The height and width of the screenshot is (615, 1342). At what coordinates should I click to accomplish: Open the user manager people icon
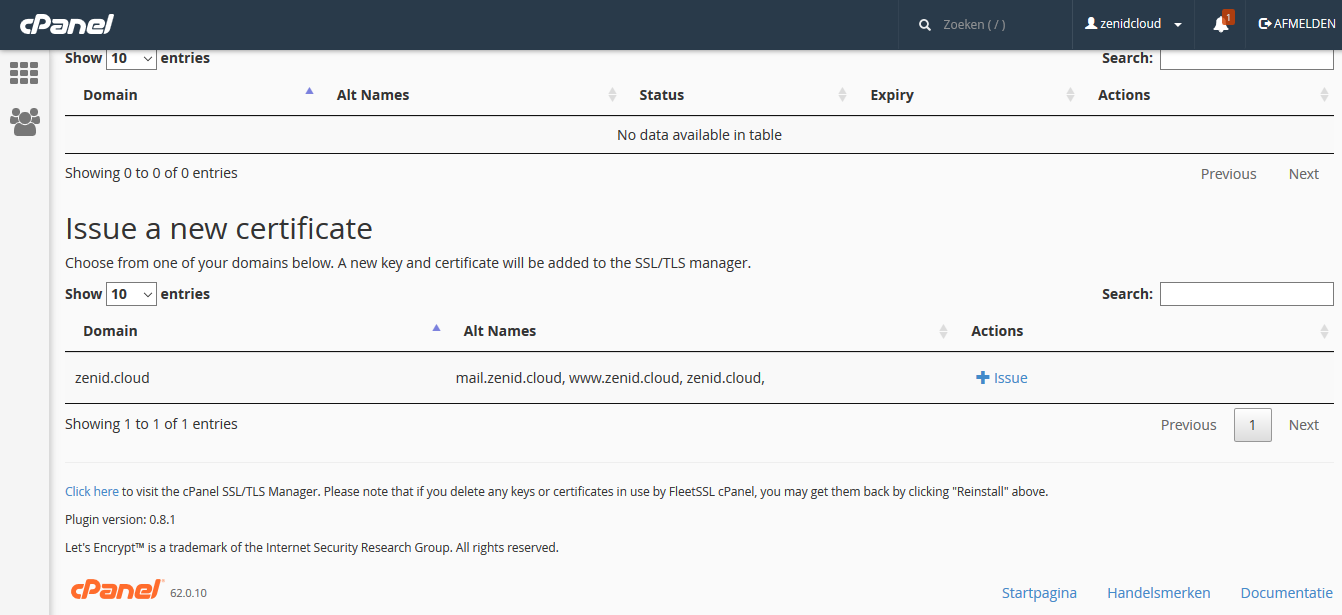24,122
